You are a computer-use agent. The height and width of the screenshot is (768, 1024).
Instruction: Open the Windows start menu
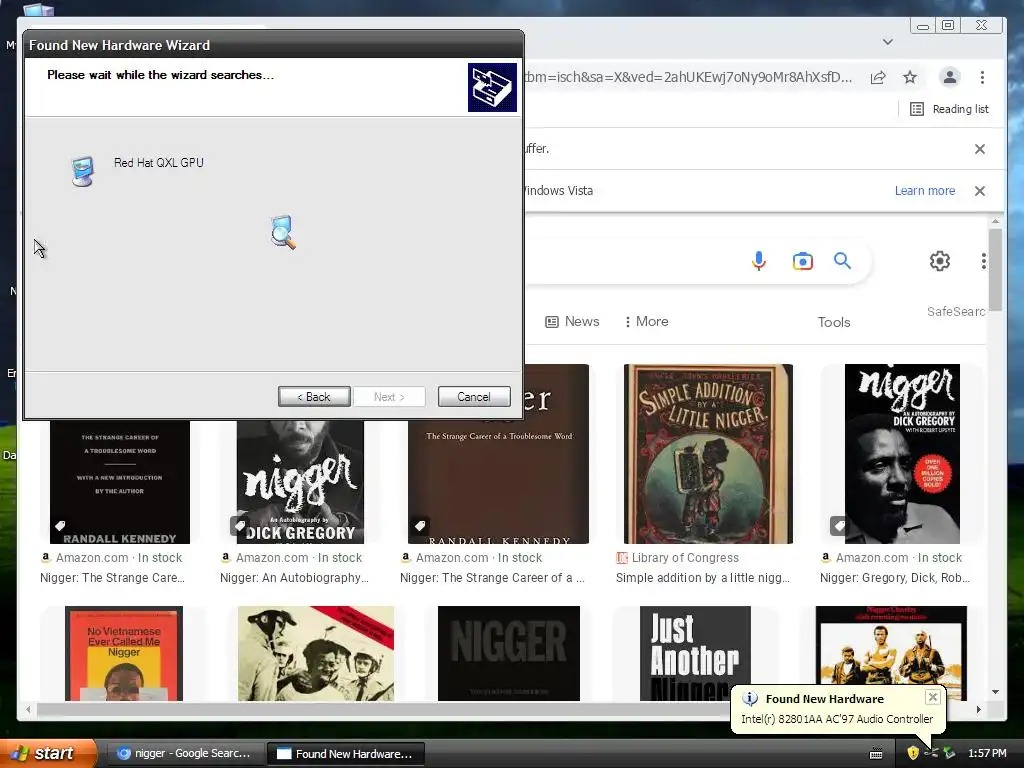coord(48,754)
